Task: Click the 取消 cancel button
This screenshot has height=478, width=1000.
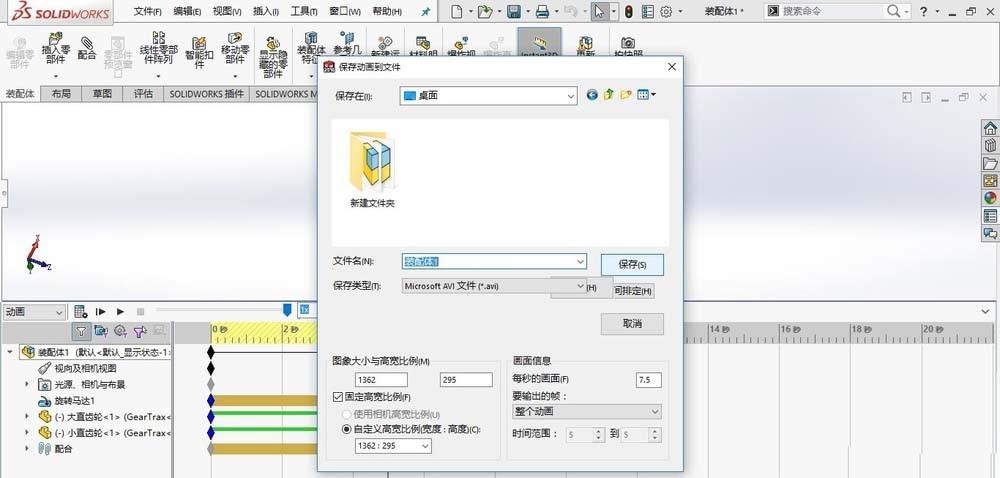Action: point(632,324)
